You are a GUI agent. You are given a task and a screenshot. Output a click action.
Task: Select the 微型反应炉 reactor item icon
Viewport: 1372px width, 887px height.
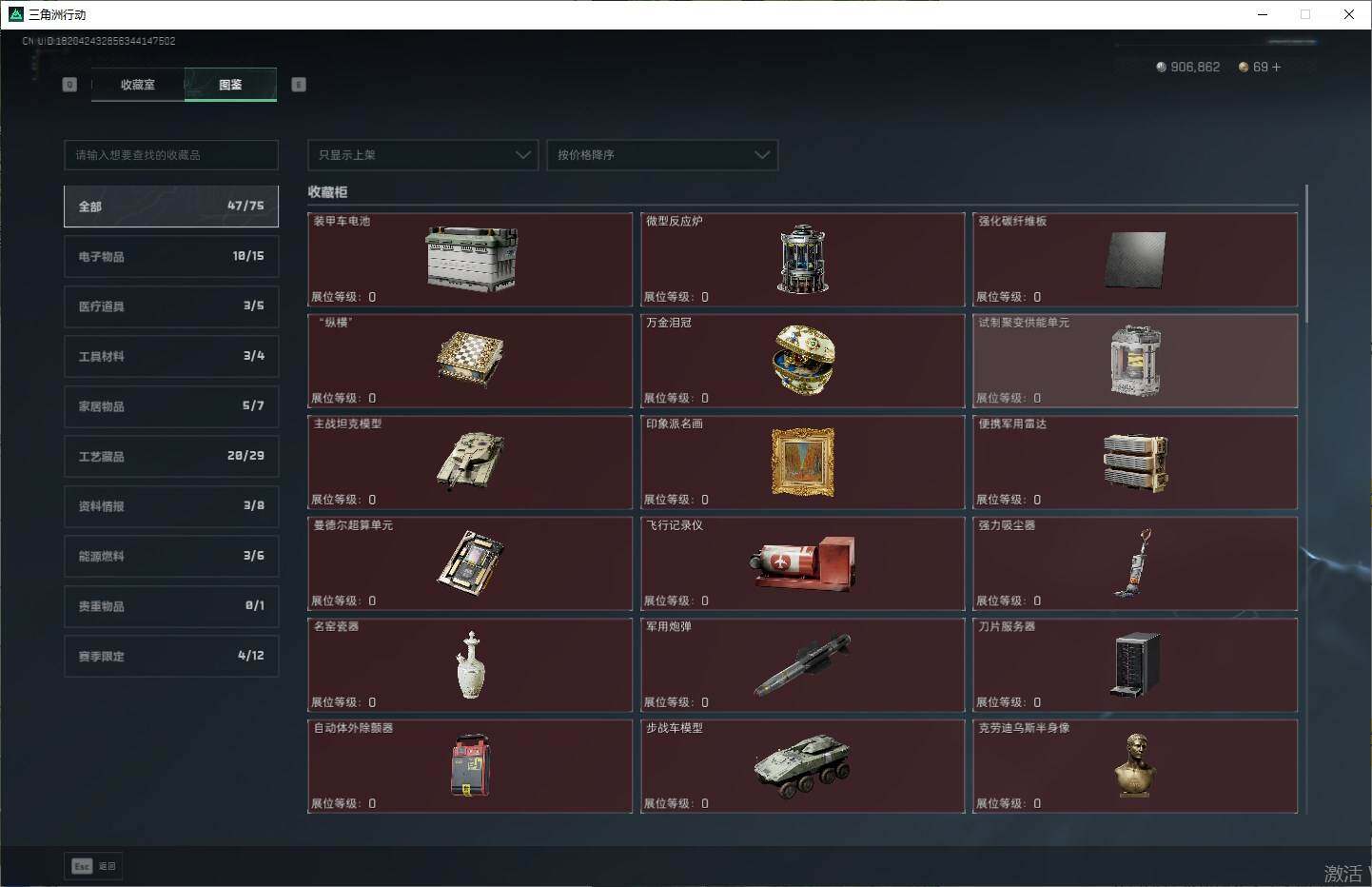(x=803, y=259)
